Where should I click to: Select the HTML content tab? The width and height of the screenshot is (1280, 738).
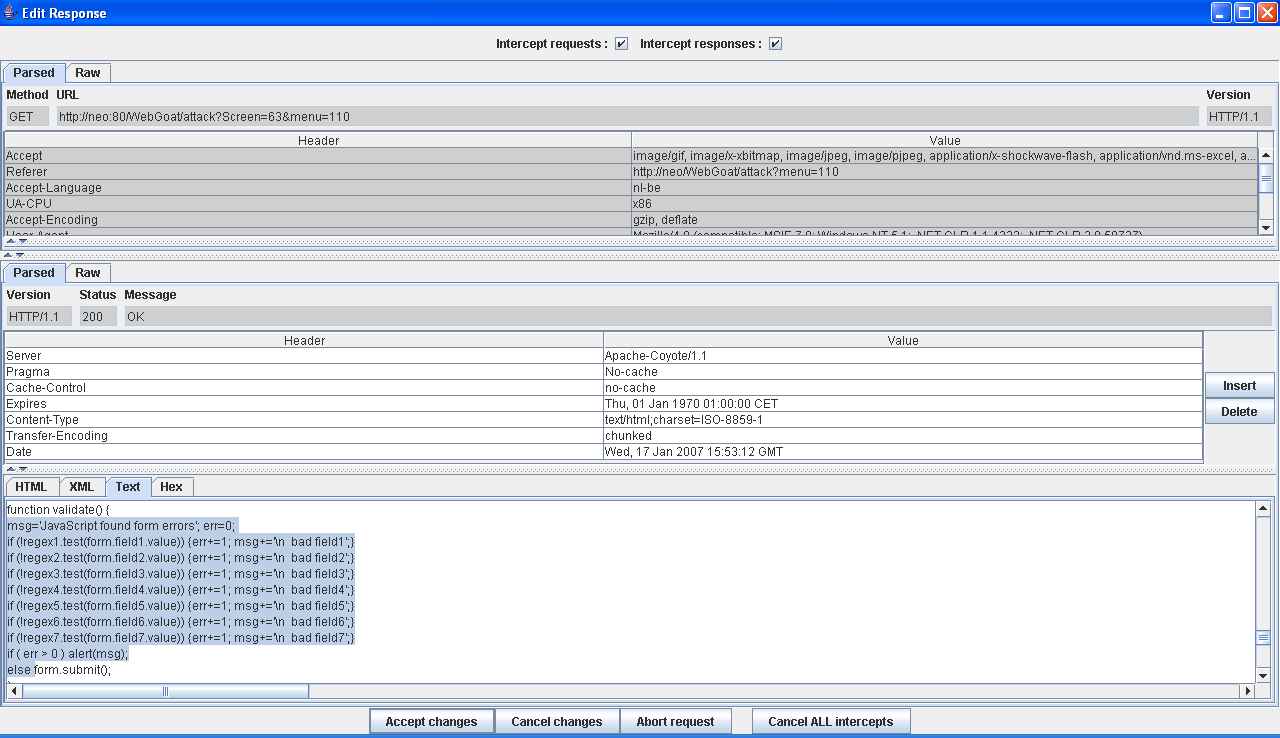tap(31, 487)
